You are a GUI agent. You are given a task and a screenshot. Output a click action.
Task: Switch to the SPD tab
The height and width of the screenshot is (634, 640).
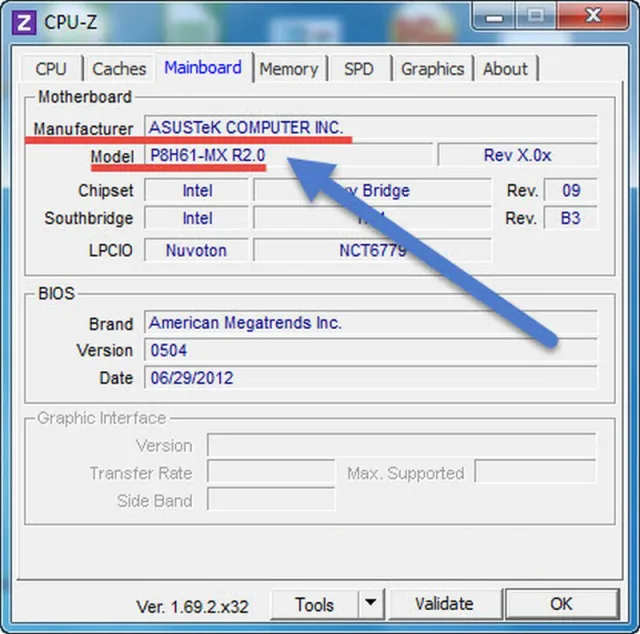pos(358,68)
